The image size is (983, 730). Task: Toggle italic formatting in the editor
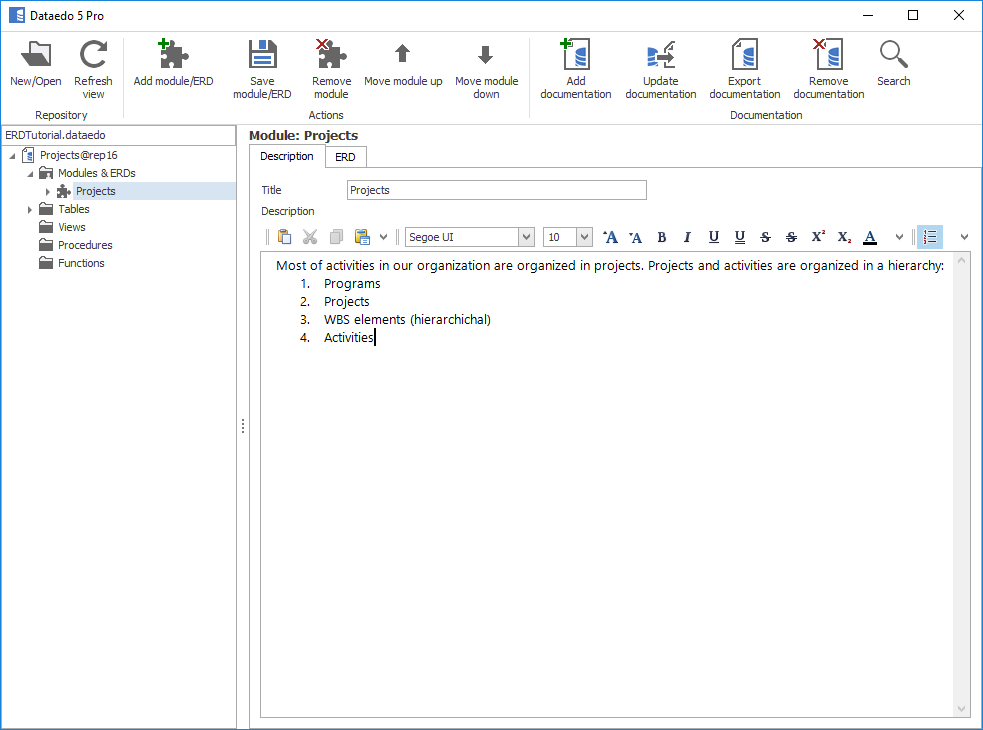[687, 237]
